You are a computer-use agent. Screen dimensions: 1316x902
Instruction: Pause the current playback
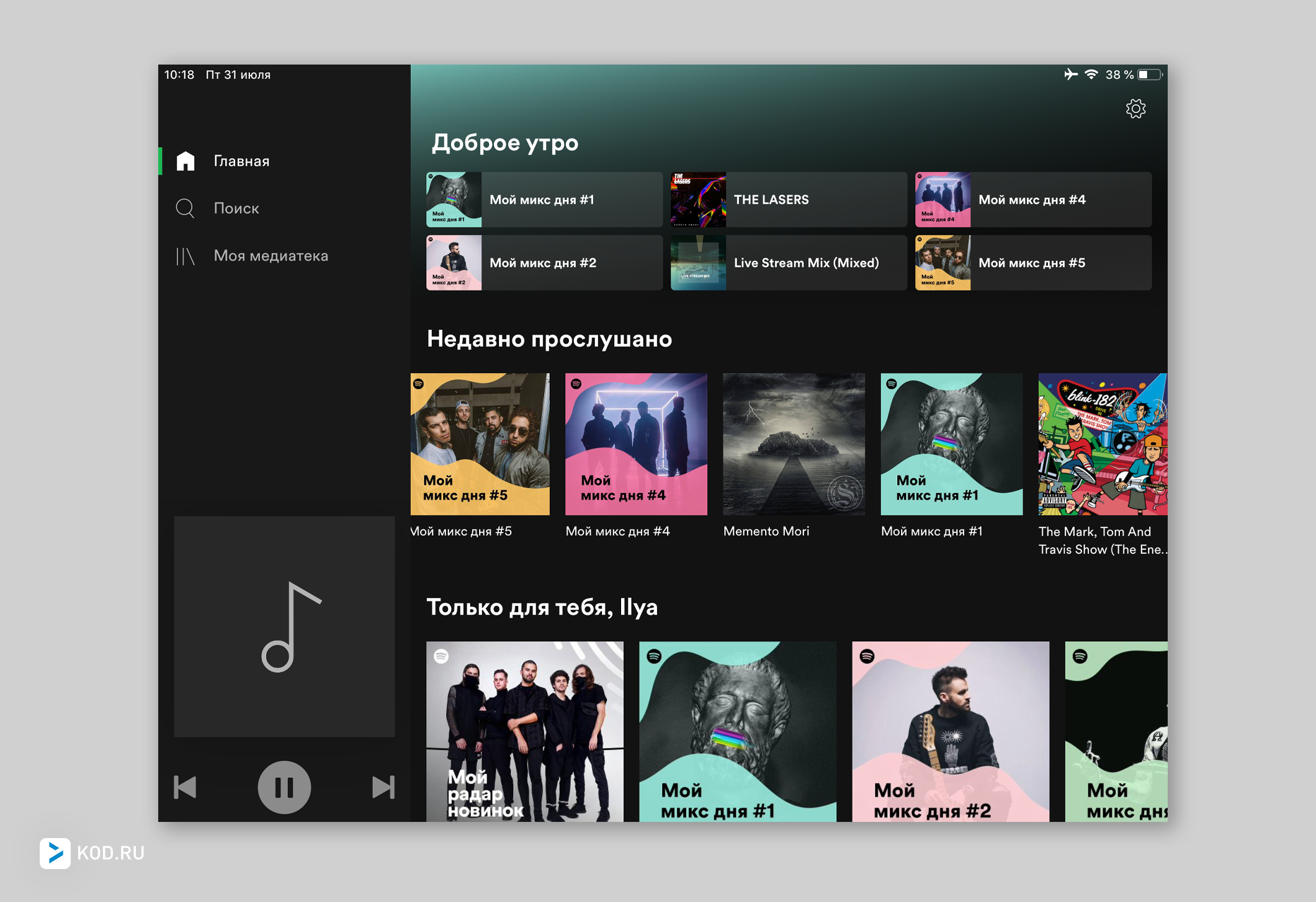284,787
